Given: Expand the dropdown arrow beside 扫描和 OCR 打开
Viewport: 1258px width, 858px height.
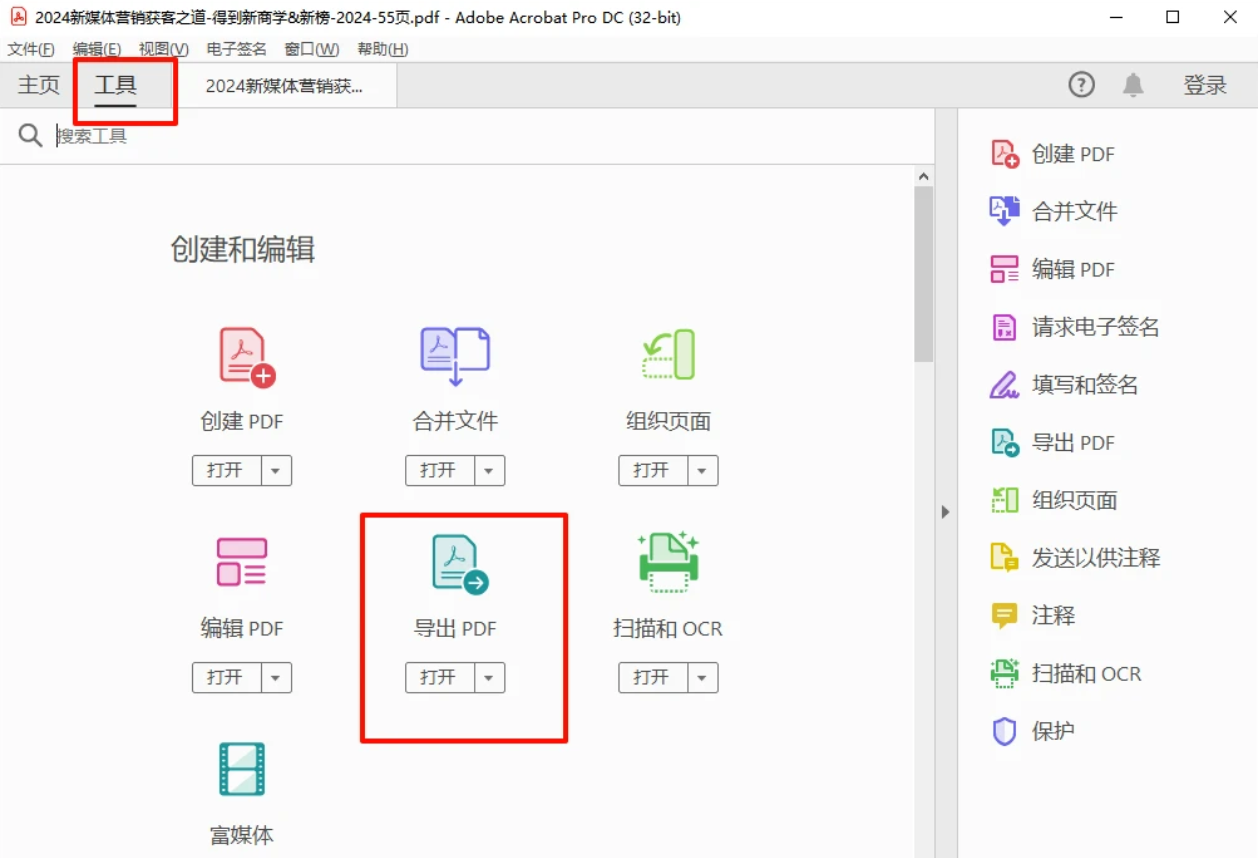Looking at the screenshot, I should pos(702,677).
